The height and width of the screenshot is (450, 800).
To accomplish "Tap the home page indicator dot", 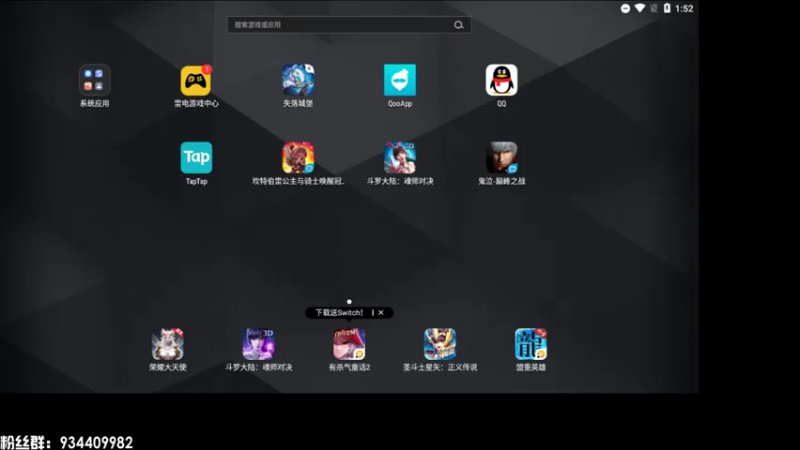I will click(x=349, y=302).
